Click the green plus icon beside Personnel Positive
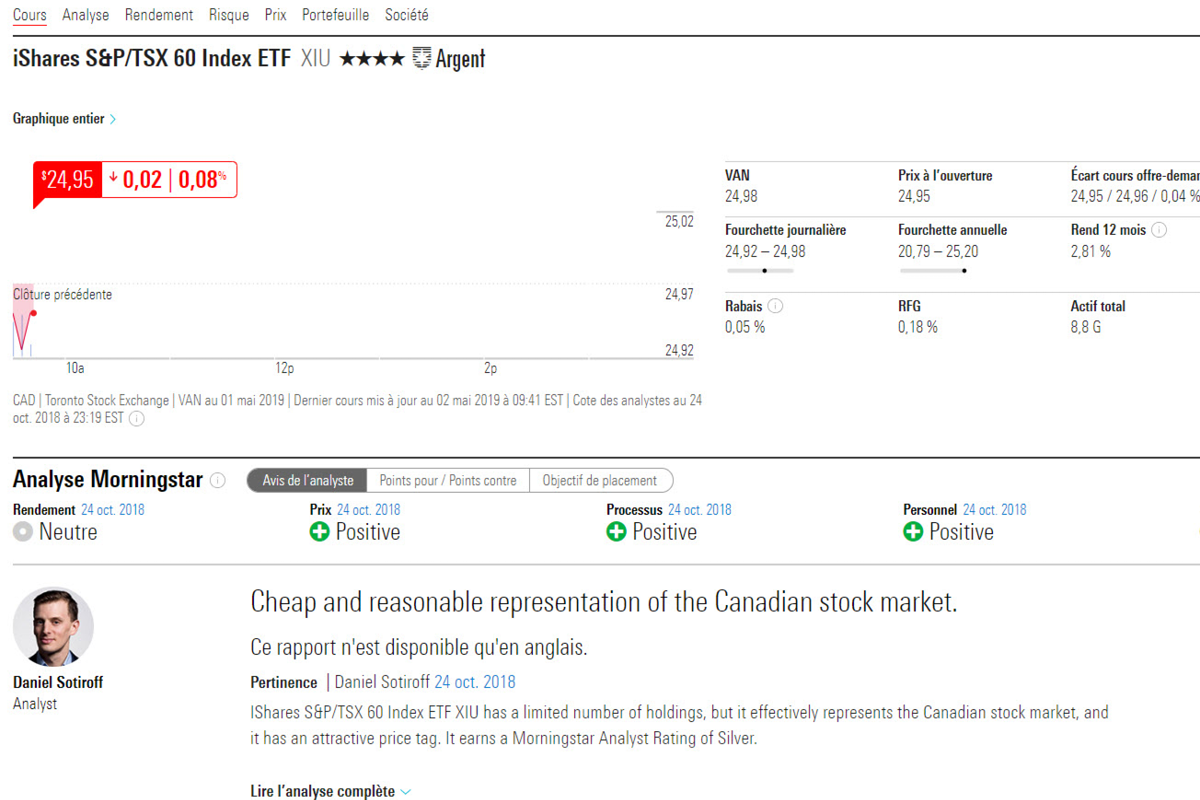The height and width of the screenshot is (800, 1200). point(913,532)
